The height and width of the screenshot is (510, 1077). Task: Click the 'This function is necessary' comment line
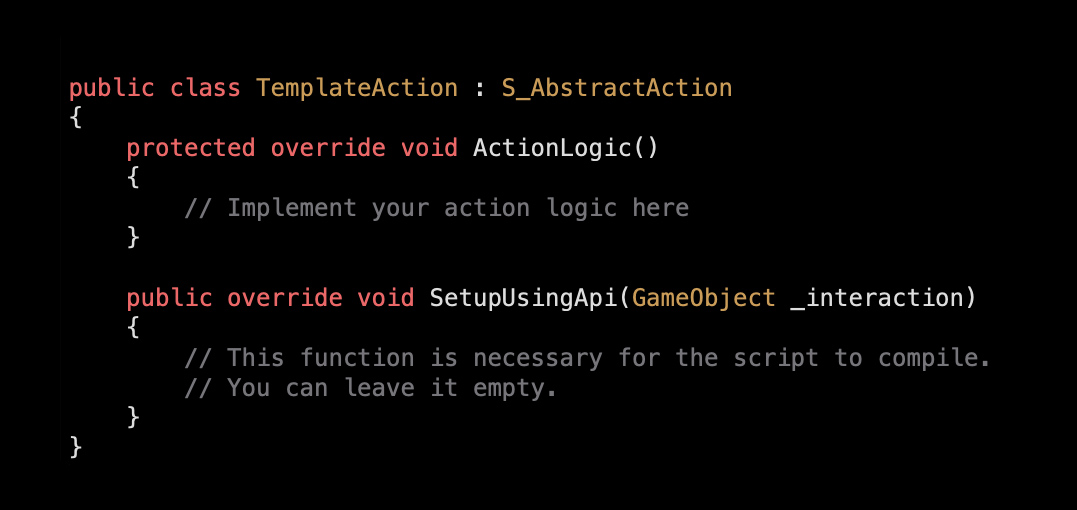pos(588,358)
